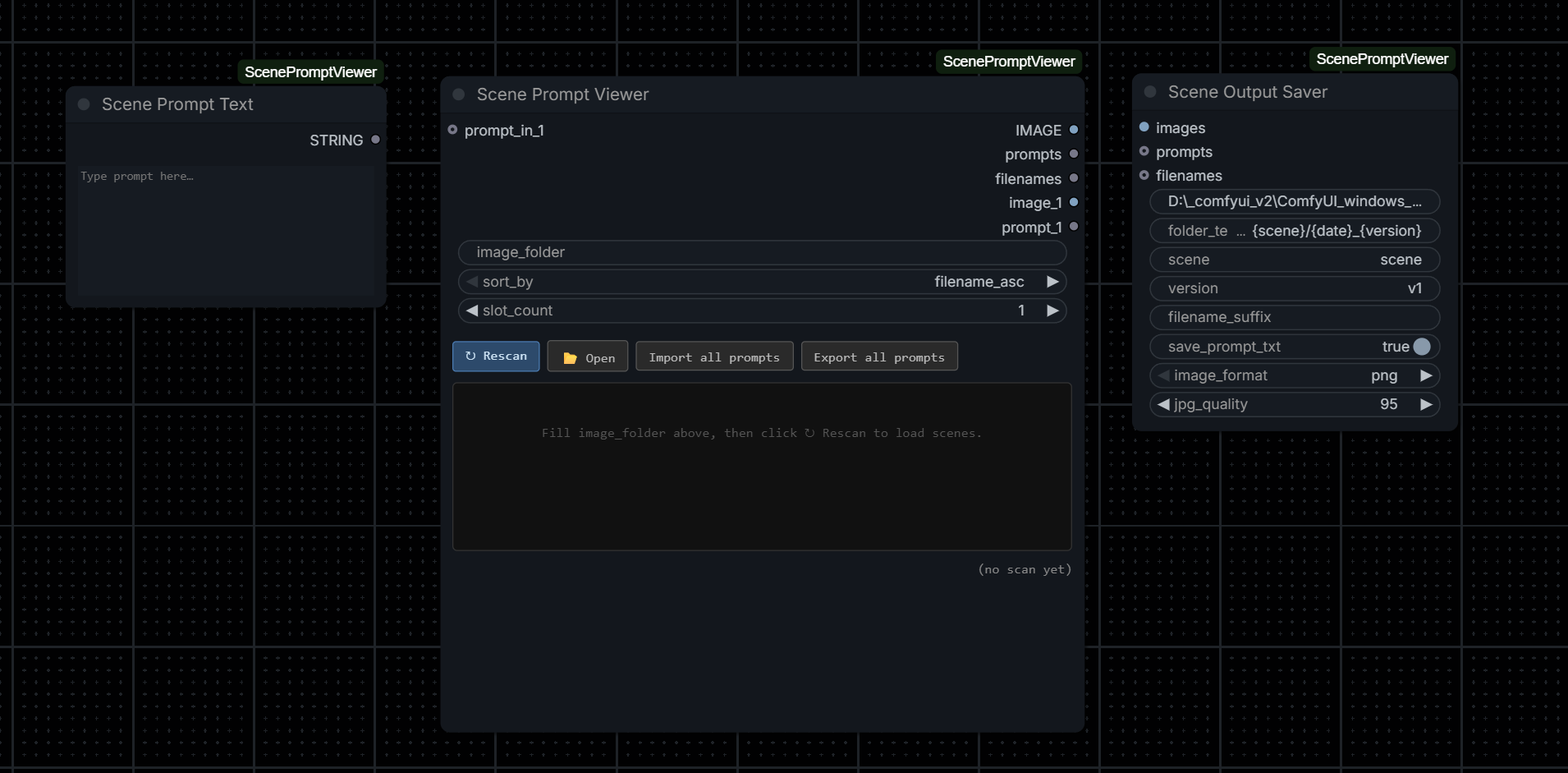Click the Rescan button
The height and width of the screenshot is (773, 1568).
[x=496, y=357]
